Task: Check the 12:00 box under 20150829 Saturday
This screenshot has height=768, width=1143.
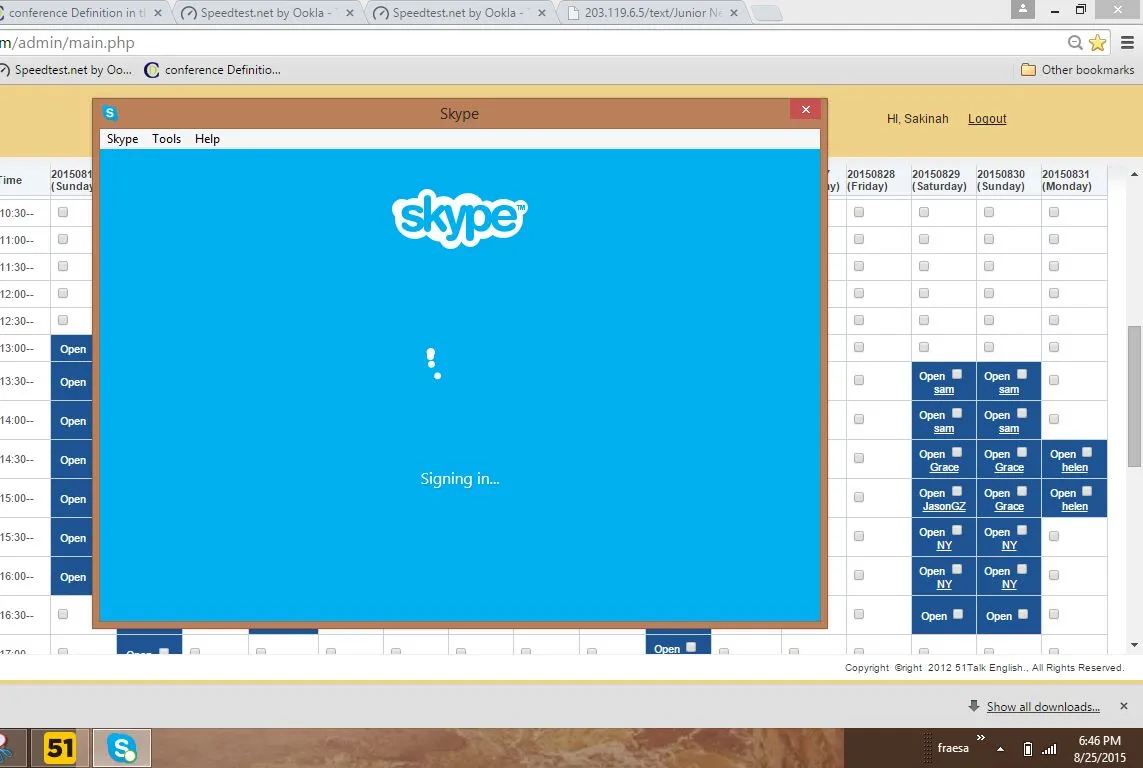Action: pos(924,294)
